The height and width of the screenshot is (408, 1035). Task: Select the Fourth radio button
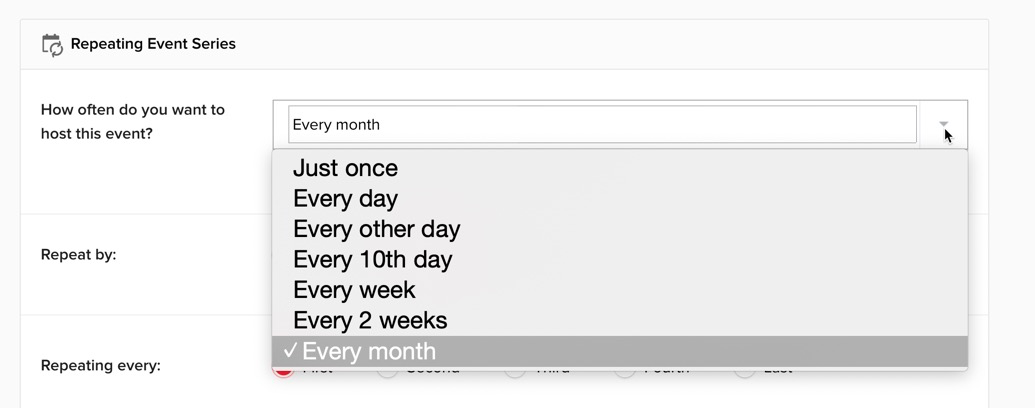(x=624, y=371)
